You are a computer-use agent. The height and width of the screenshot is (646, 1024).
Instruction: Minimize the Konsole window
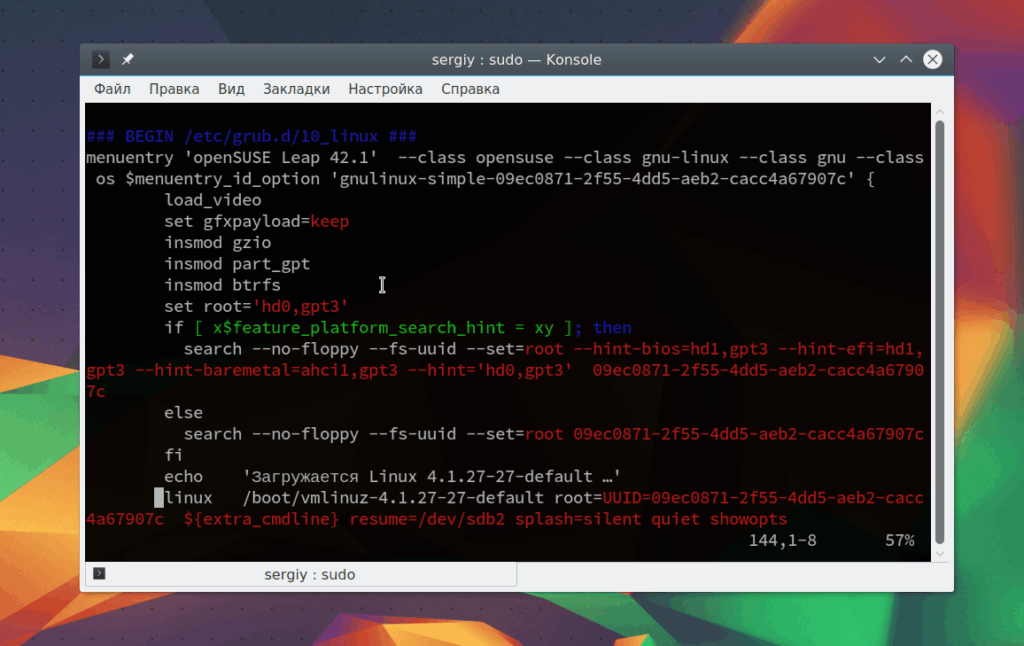pyautogui.click(x=879, y=59)
